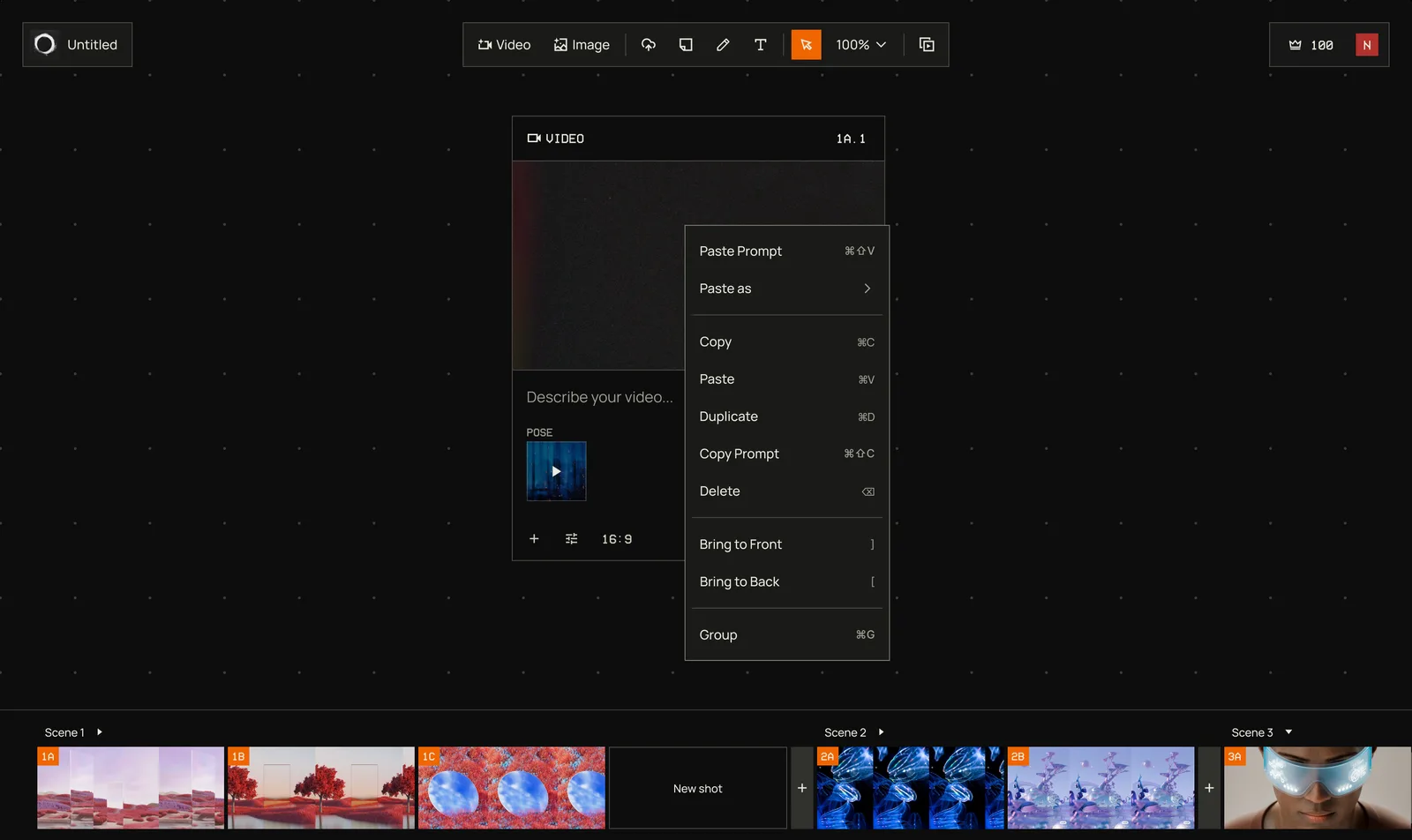The width and height of the screenshot is (1412, 840).
Task: Choose Copy Prompt from context menu
Action: (x=787, y=454)
